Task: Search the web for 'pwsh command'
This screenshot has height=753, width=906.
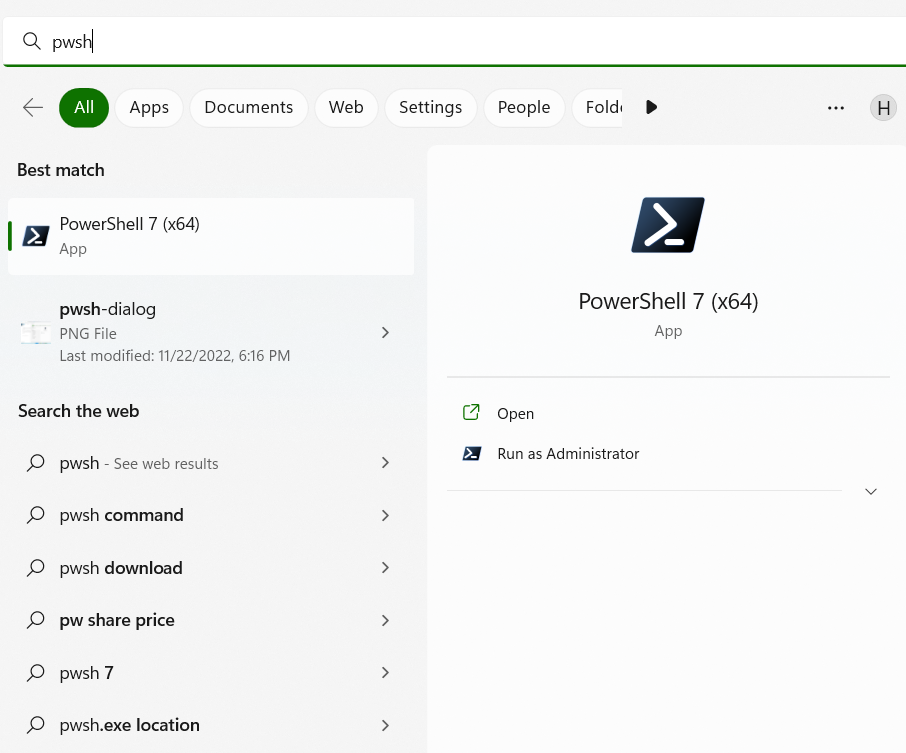Action: (211, 515)
